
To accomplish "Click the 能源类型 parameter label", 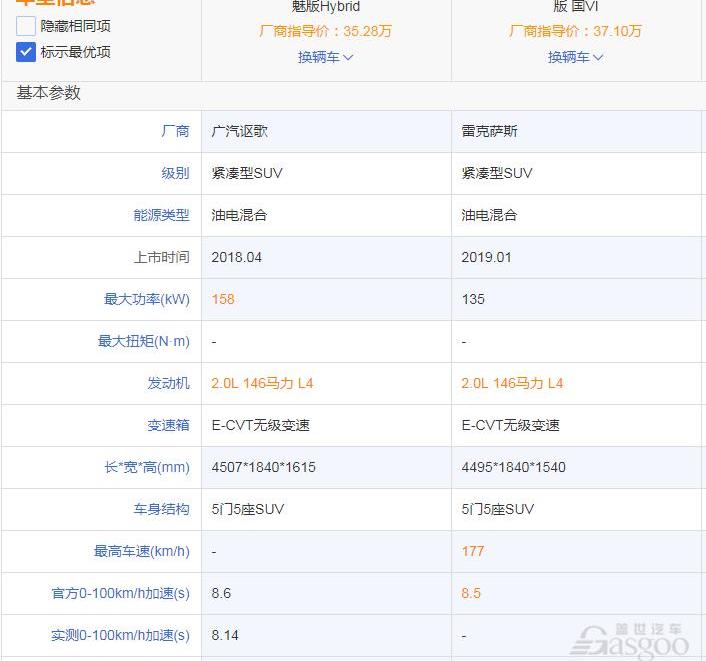I will 161,215.
